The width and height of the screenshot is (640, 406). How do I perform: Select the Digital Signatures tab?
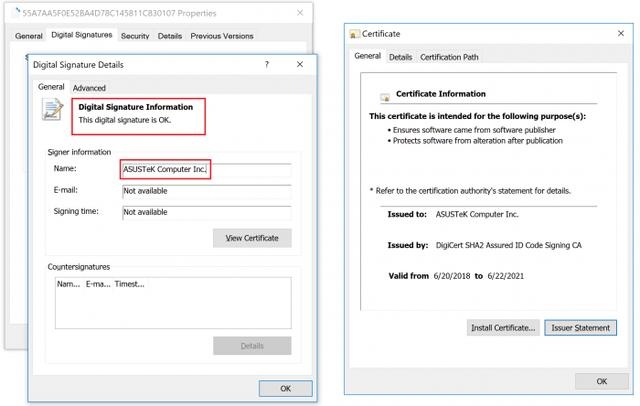[x=82, y=36]
